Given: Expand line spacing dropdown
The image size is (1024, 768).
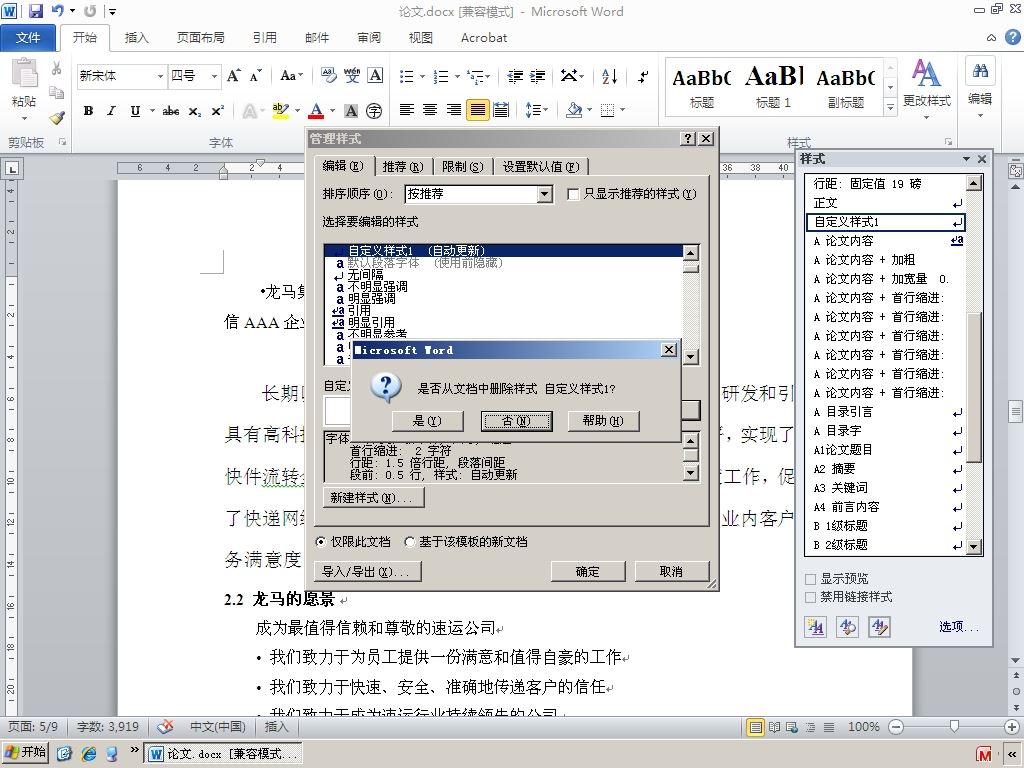Looking at the screenshot, I should click(x=537, y=110).
